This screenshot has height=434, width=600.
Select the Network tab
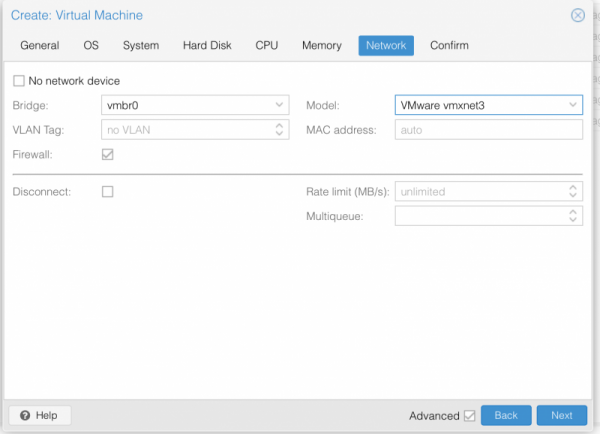pyautogui.click(x=386, y=46)
